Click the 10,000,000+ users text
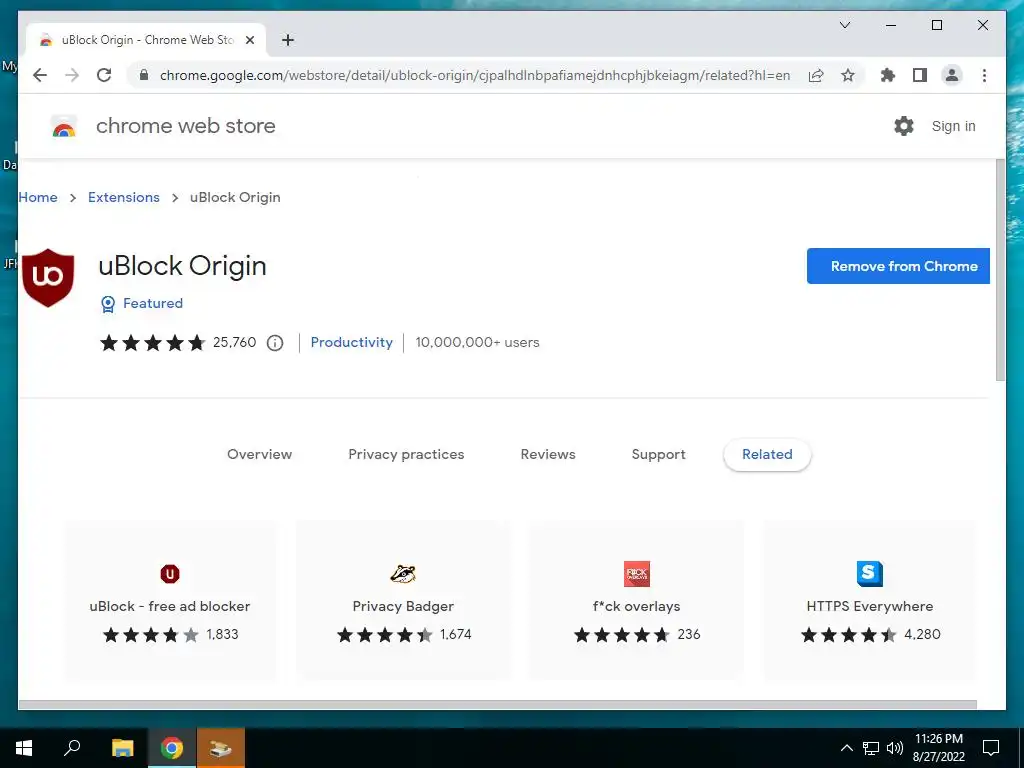Screen dimensions: 1024x768 click(x=477, y=342)
